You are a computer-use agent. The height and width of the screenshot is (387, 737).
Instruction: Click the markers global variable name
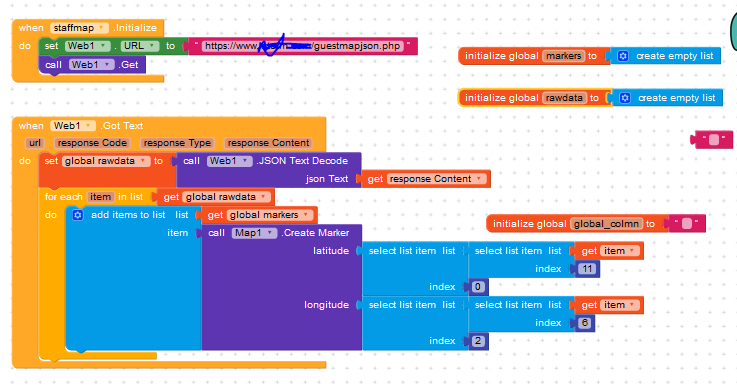pos(564,56)
